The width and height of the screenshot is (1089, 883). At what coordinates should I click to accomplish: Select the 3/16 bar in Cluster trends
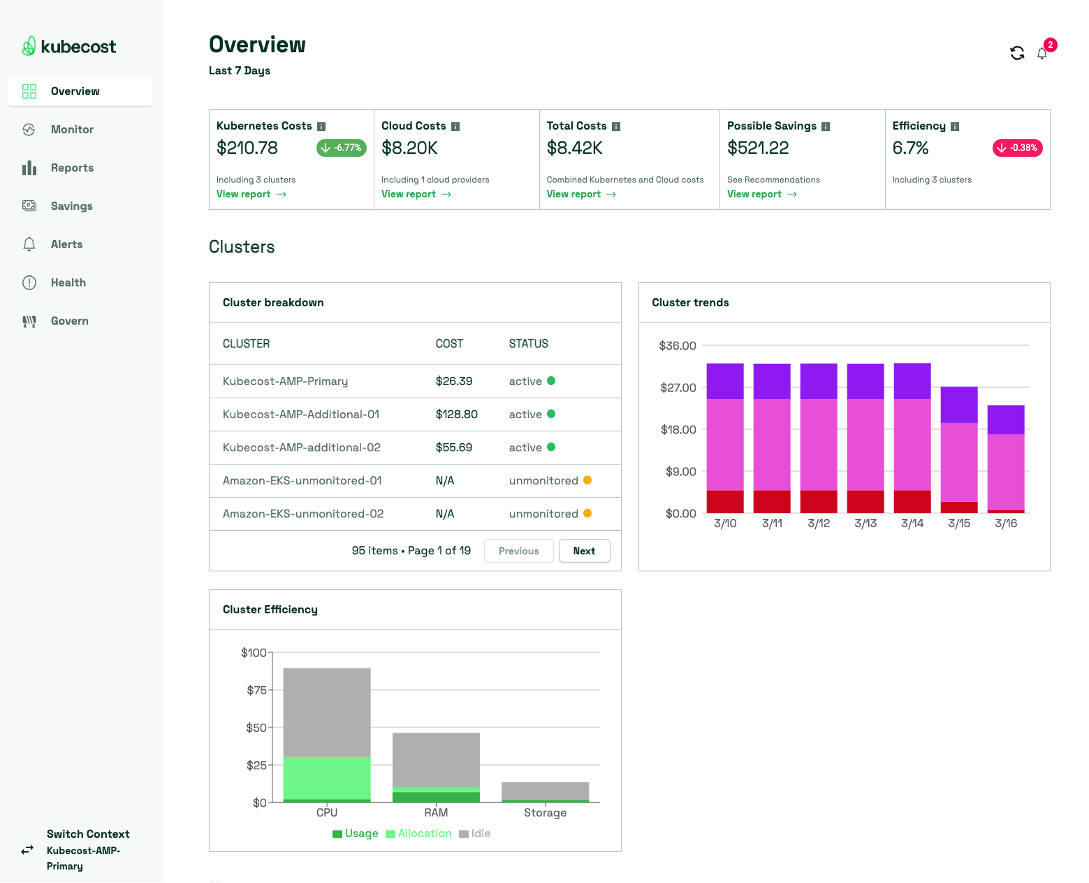1007,460
